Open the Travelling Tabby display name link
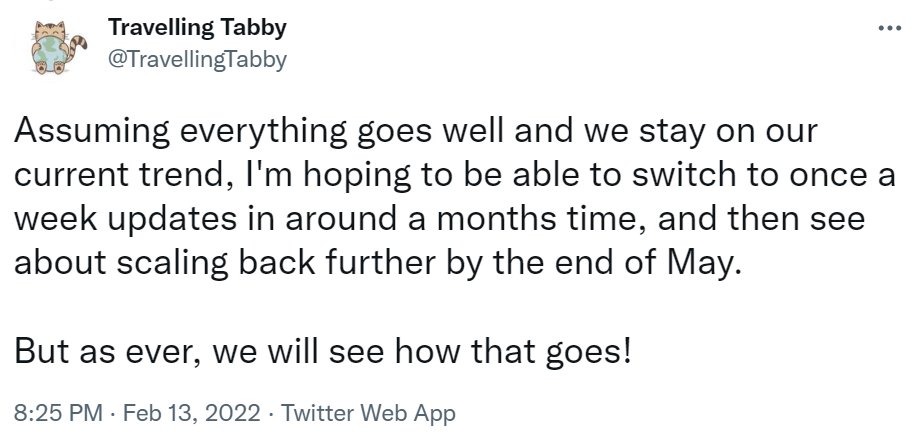This screenshot has width=918, height=444. pos(197,28)
